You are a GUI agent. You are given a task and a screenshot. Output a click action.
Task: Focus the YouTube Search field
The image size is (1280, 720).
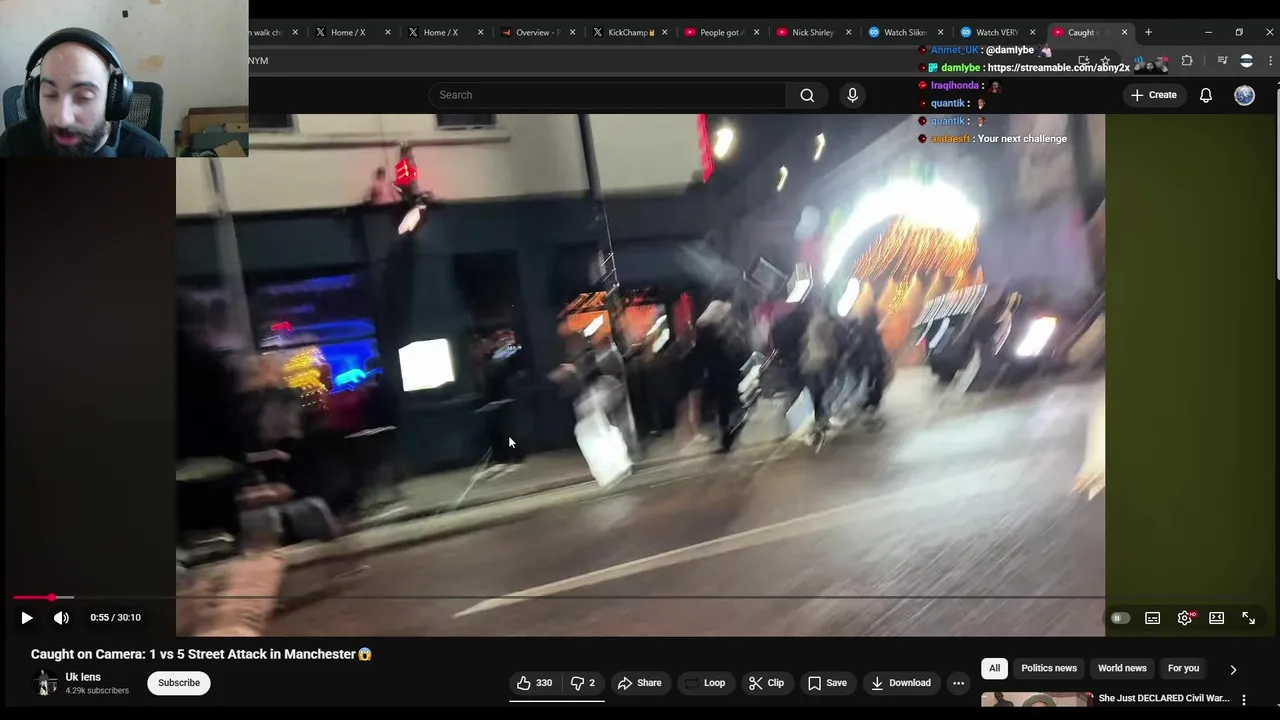607,95
